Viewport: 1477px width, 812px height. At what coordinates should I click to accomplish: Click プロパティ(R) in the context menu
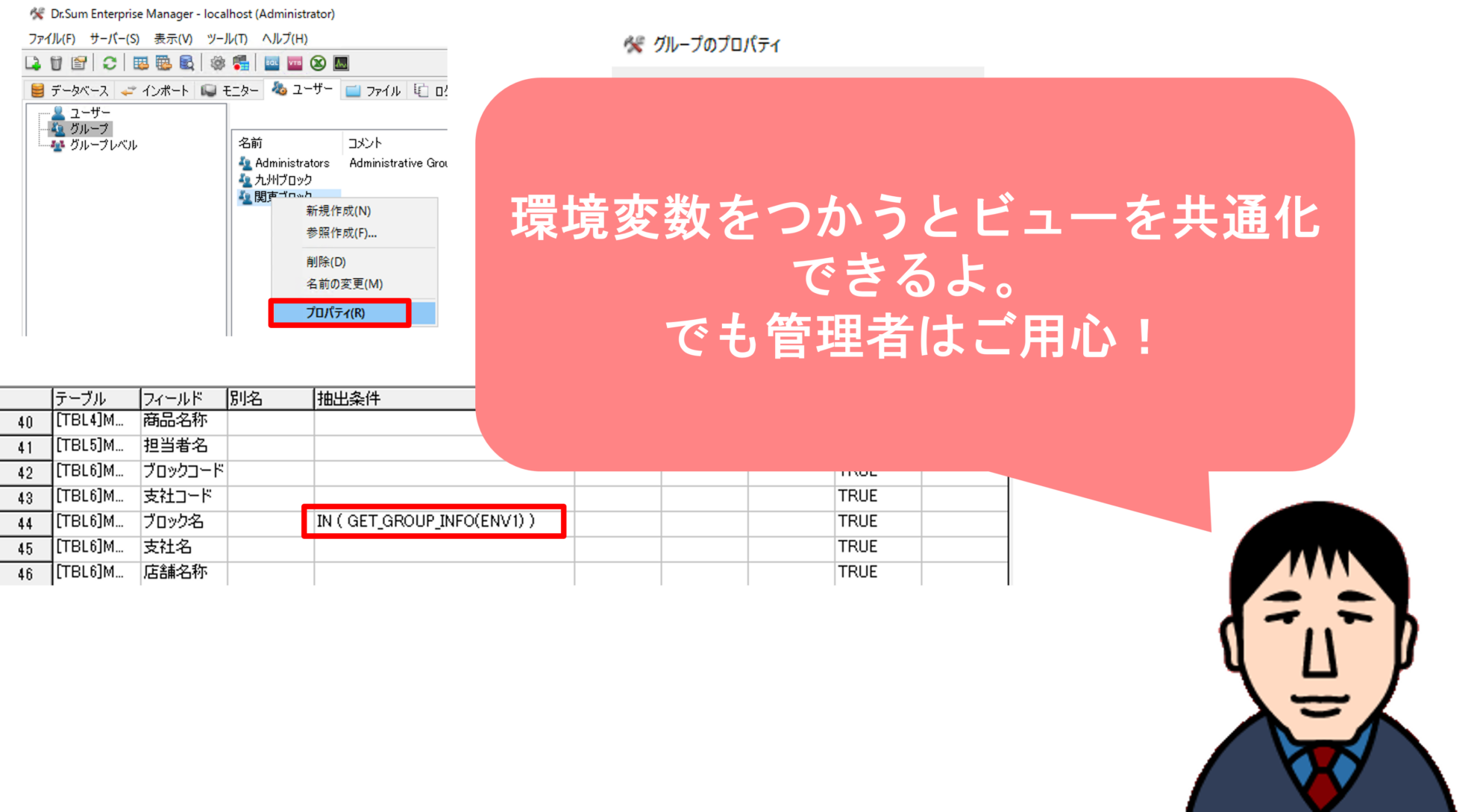point(333,313)
